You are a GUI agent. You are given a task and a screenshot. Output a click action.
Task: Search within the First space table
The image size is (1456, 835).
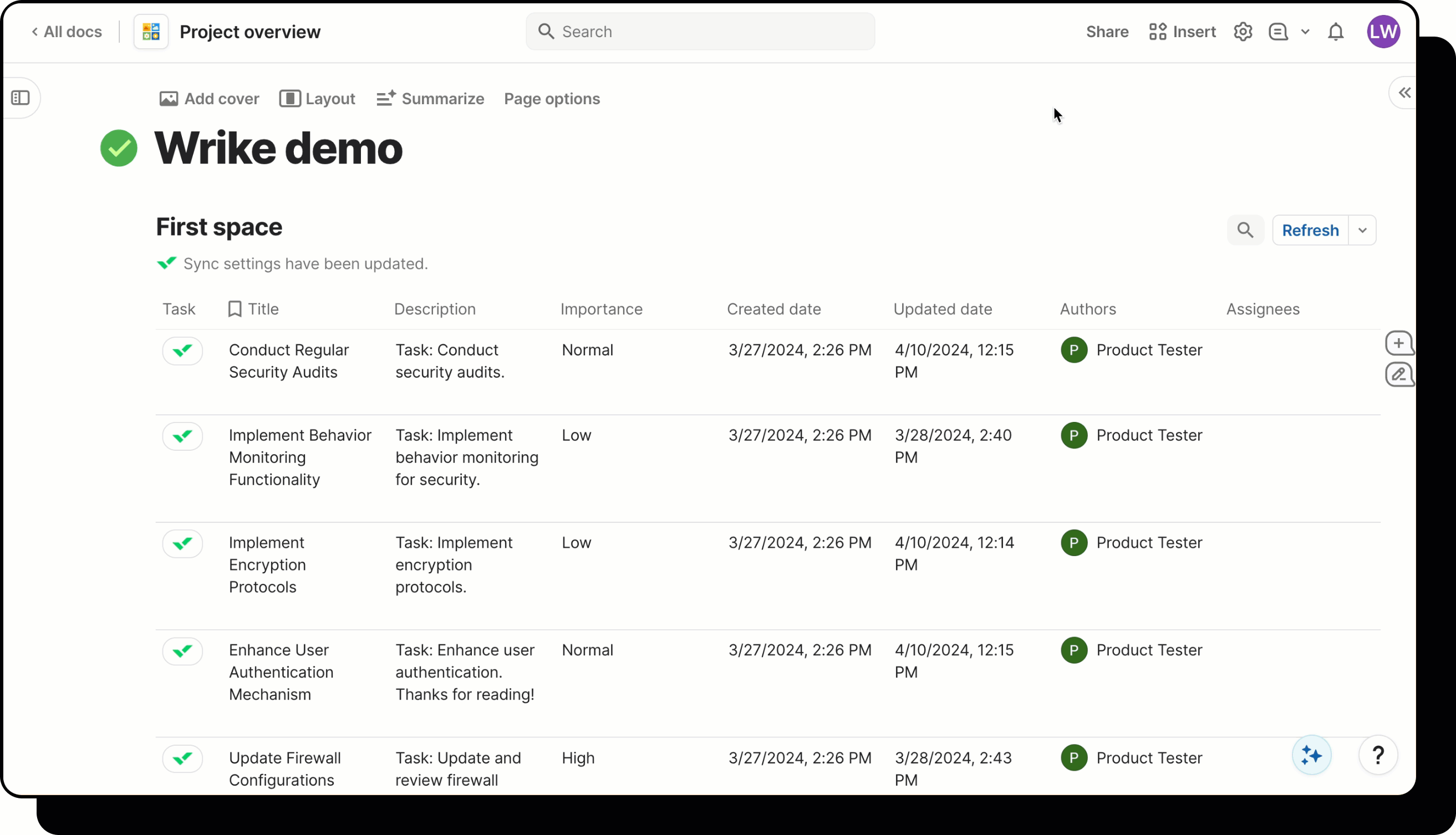coord(1245,230)
